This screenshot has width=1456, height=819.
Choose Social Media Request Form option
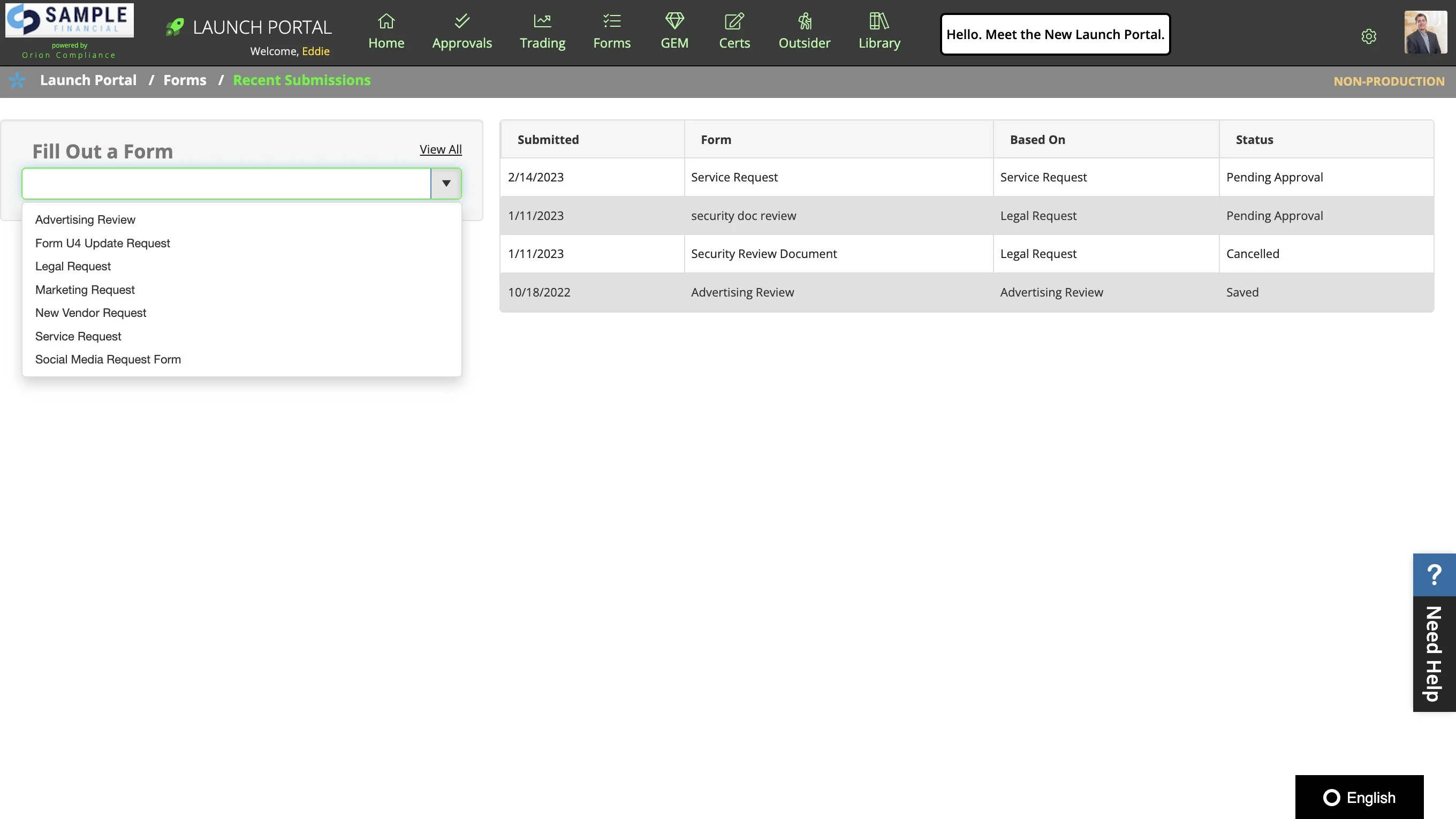[108, 360]
